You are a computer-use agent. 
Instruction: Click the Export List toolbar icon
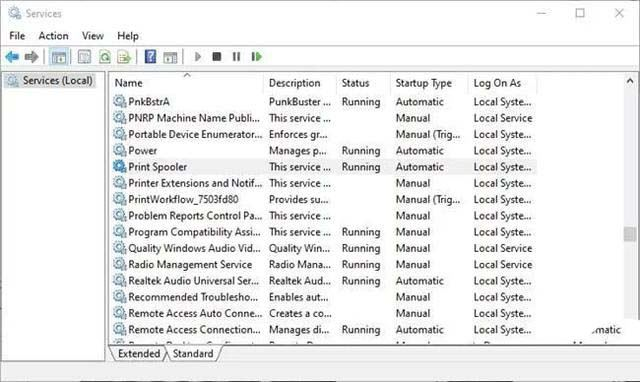124,57
